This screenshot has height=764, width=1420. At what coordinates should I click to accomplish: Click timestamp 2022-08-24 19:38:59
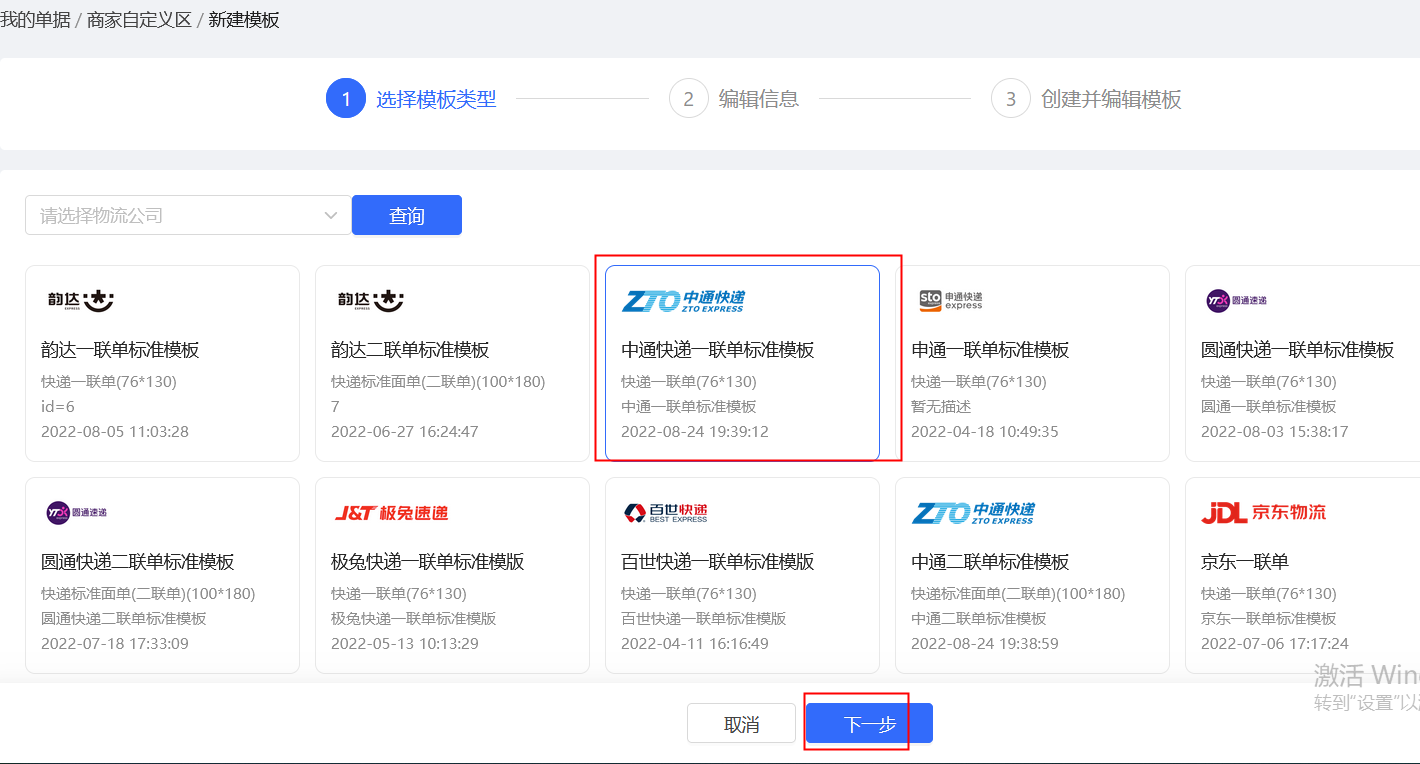point(985,644)
